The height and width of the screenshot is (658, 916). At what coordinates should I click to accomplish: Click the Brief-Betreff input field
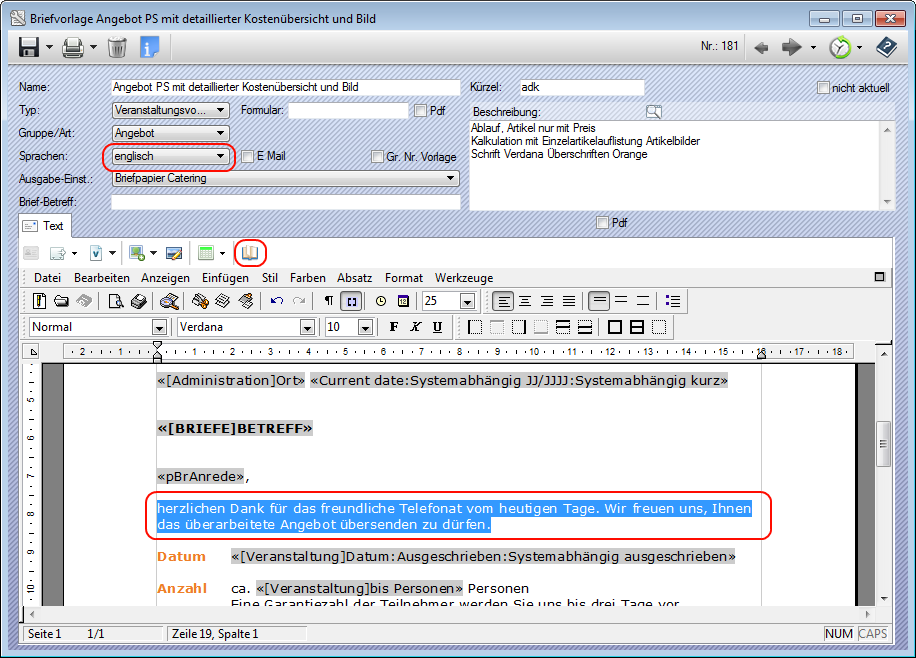click(285, 202)
